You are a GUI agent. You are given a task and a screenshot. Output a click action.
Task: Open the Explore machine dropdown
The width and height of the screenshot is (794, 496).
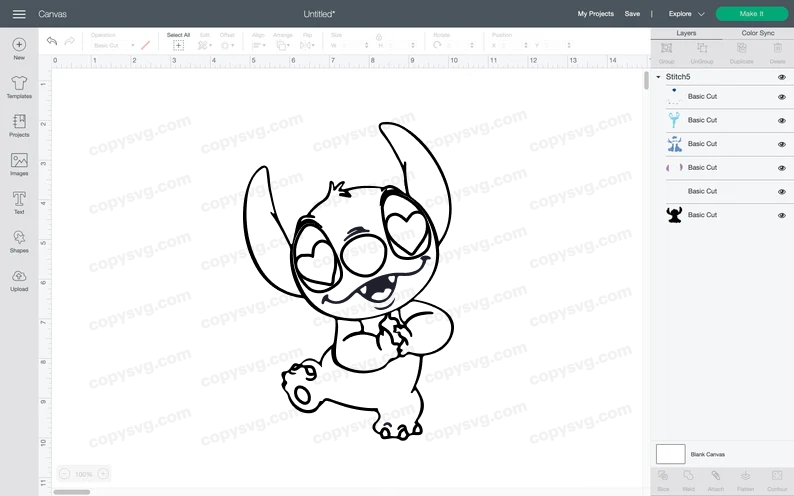pyautogui.click(x=686, y=14)
